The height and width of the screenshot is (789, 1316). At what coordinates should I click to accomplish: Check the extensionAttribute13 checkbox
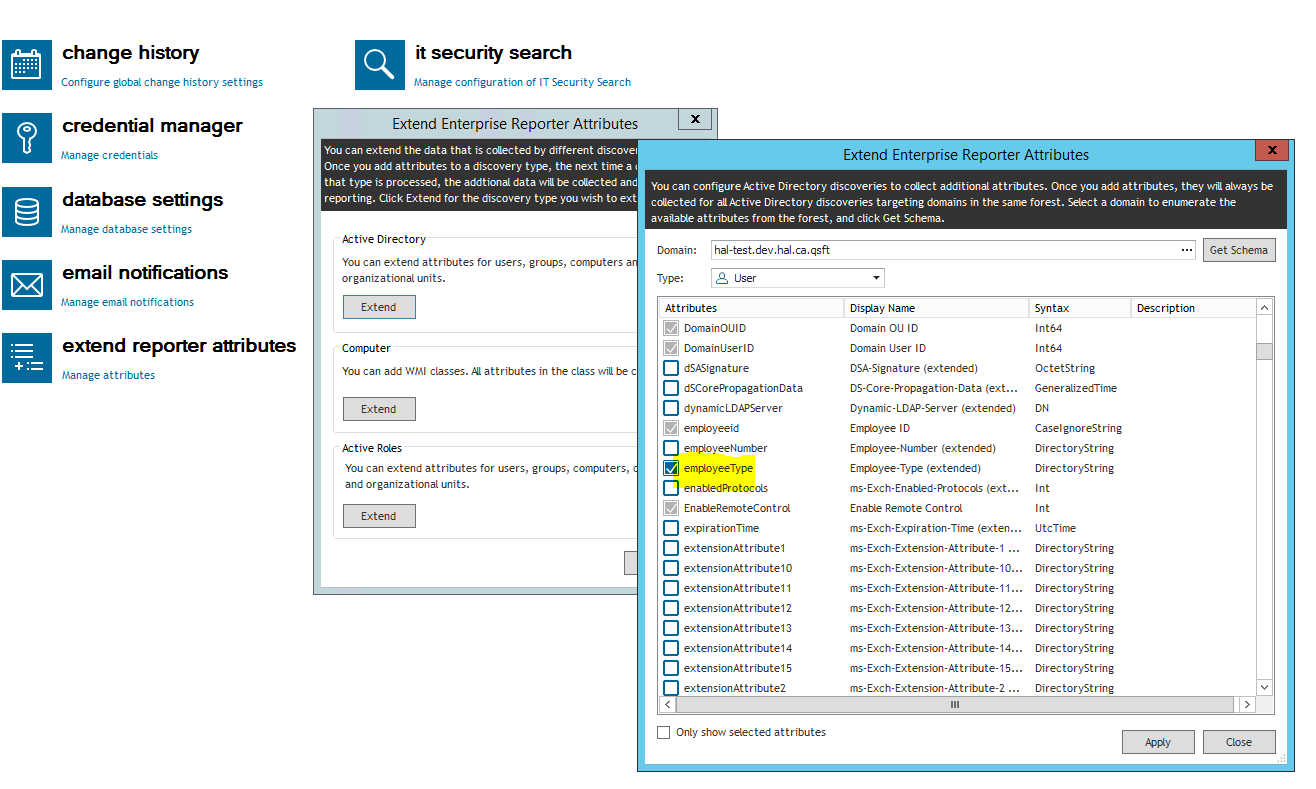671,628
